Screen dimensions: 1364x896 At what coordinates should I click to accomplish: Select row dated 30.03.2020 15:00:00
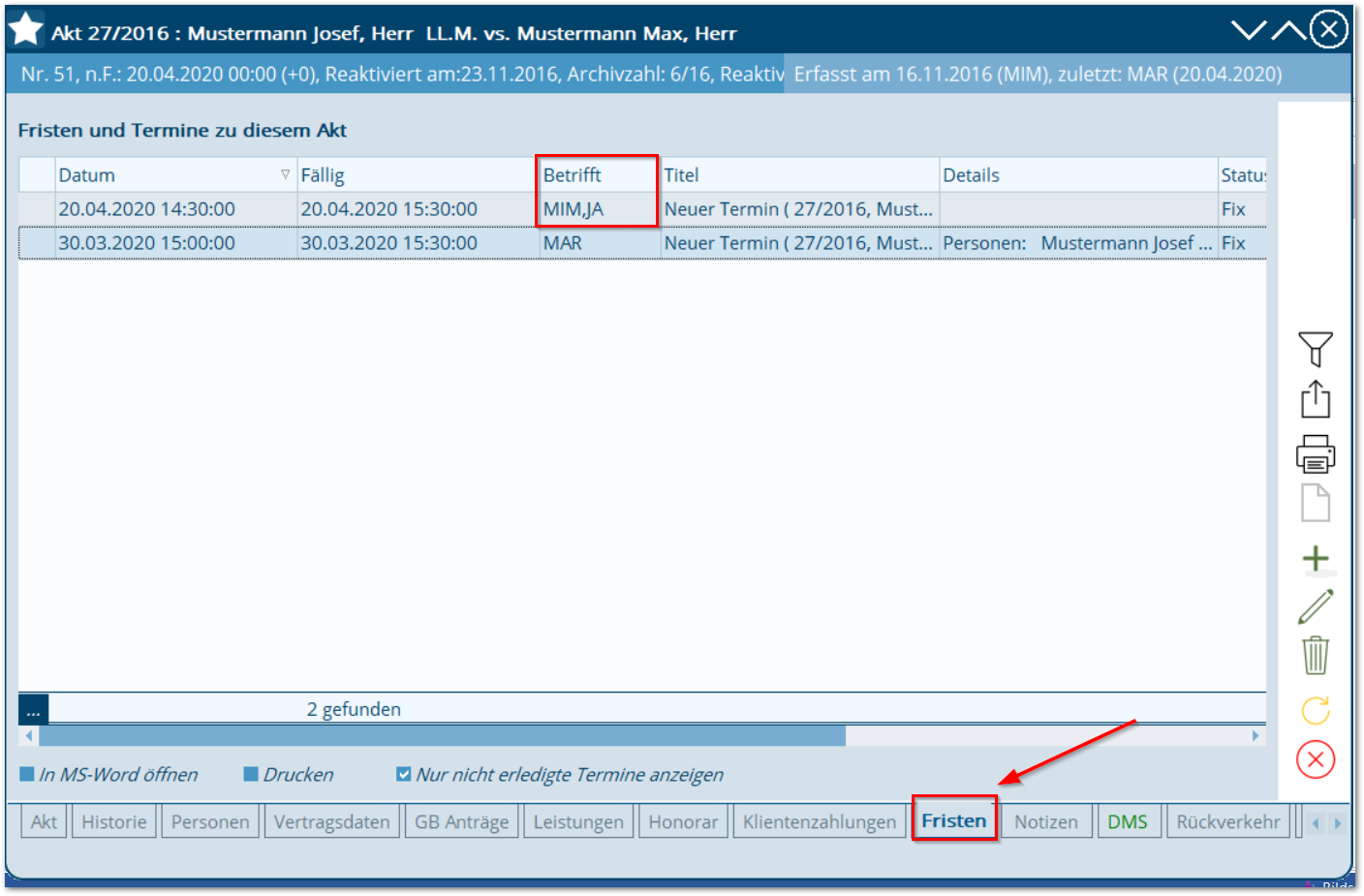[642, 242]
